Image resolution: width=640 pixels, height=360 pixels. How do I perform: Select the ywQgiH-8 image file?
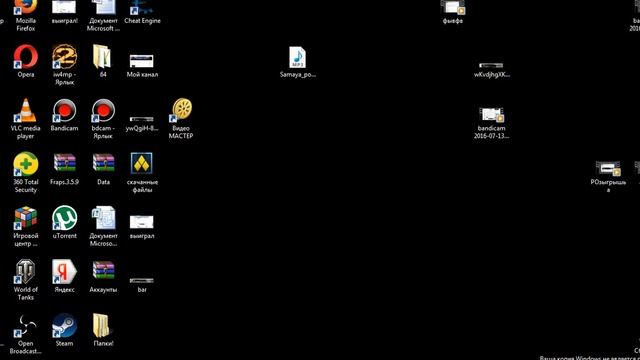click(x=142, y=124)
